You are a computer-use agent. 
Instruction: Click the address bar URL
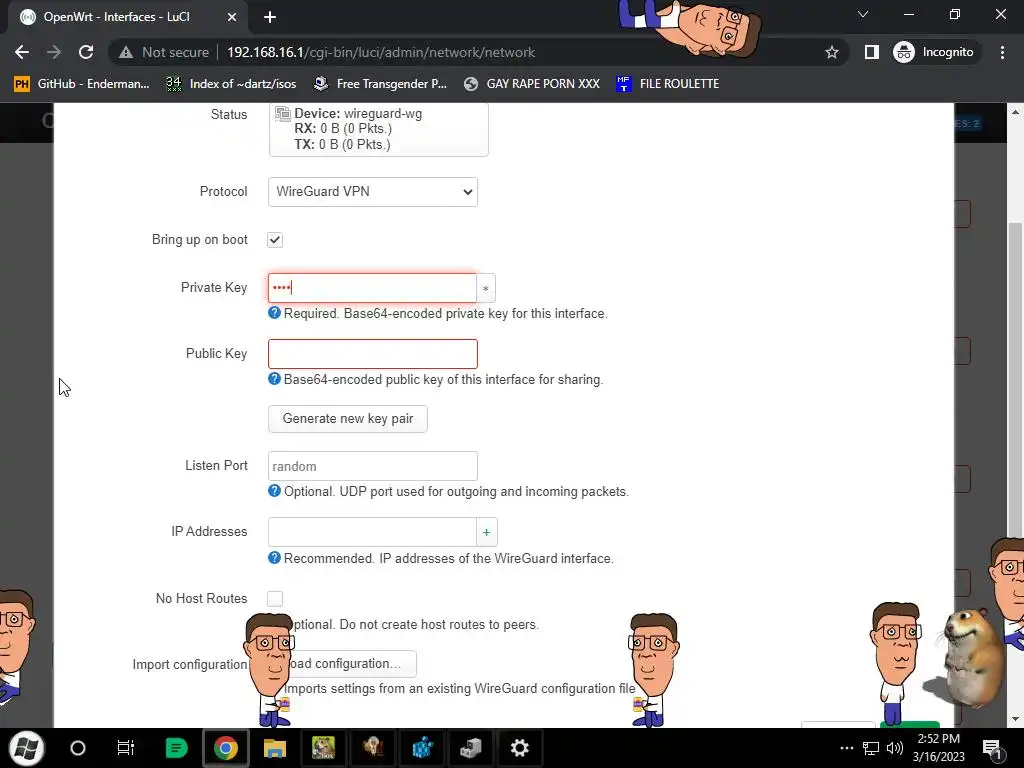pyautogui.click(x=381, y=52)
